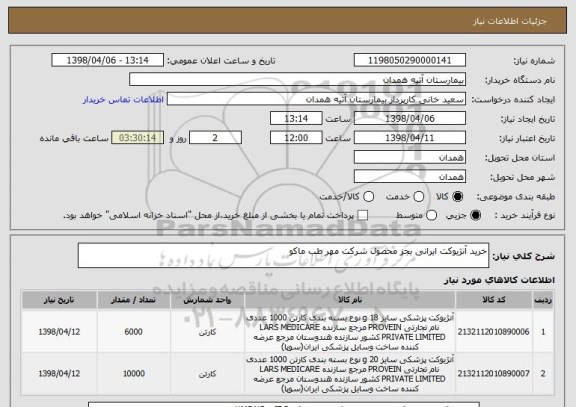Click the validity time field 12:00
The image size is (576, 407).
296,138
